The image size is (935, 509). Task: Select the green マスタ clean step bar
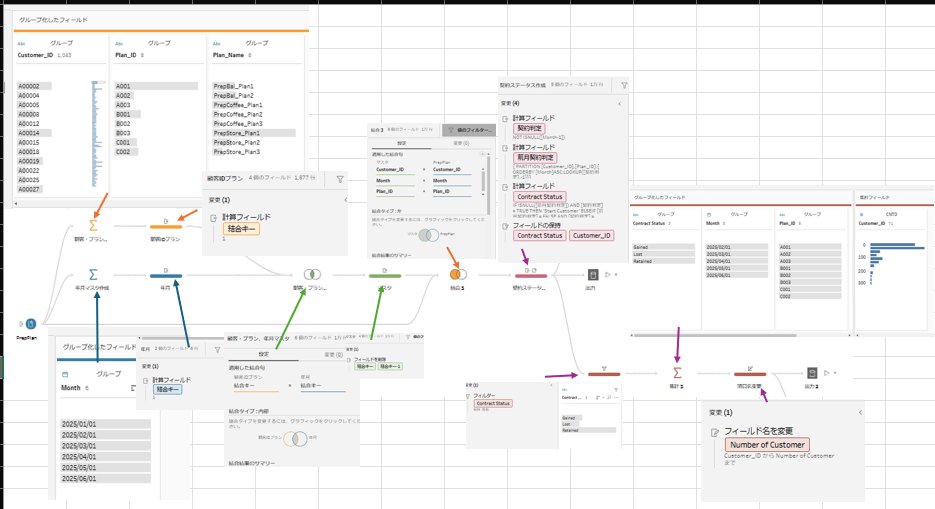click(385, 275)
